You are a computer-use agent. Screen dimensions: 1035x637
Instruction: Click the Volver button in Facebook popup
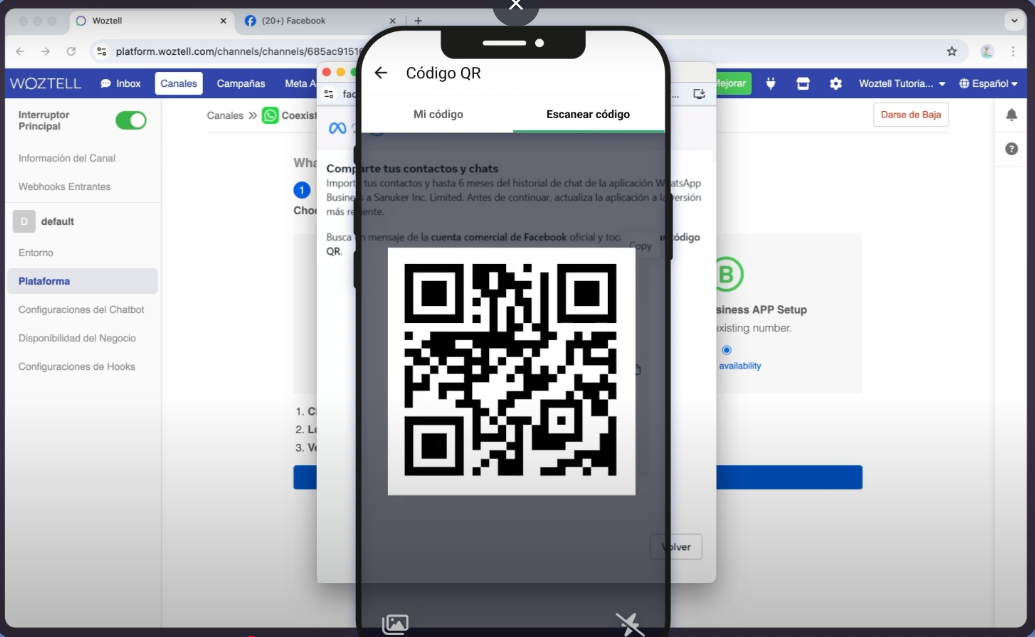coord(676,547)
